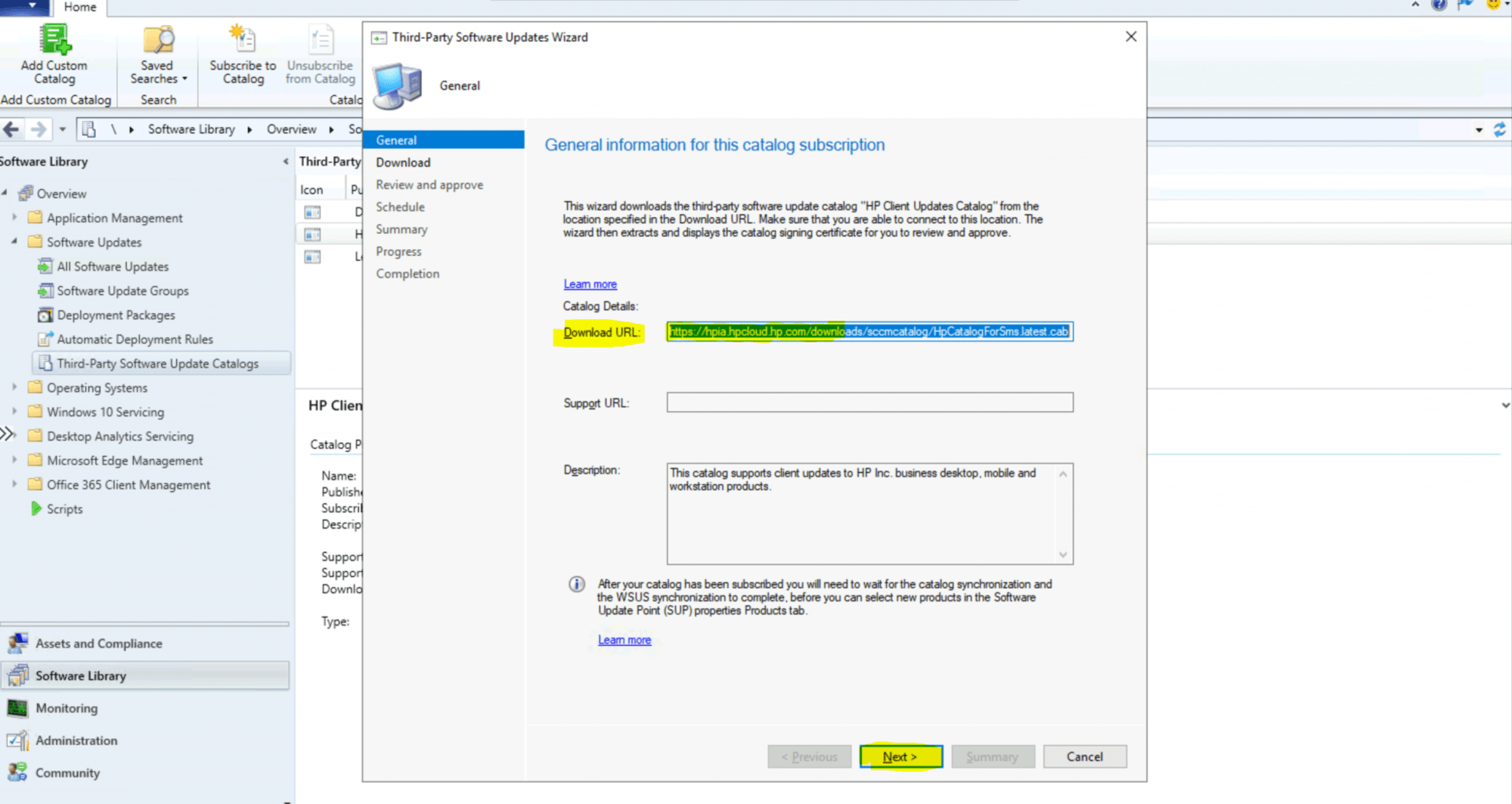Select the Schedule wizard step
Screen dimensions: 1512x804
click(x=400, y=206)
